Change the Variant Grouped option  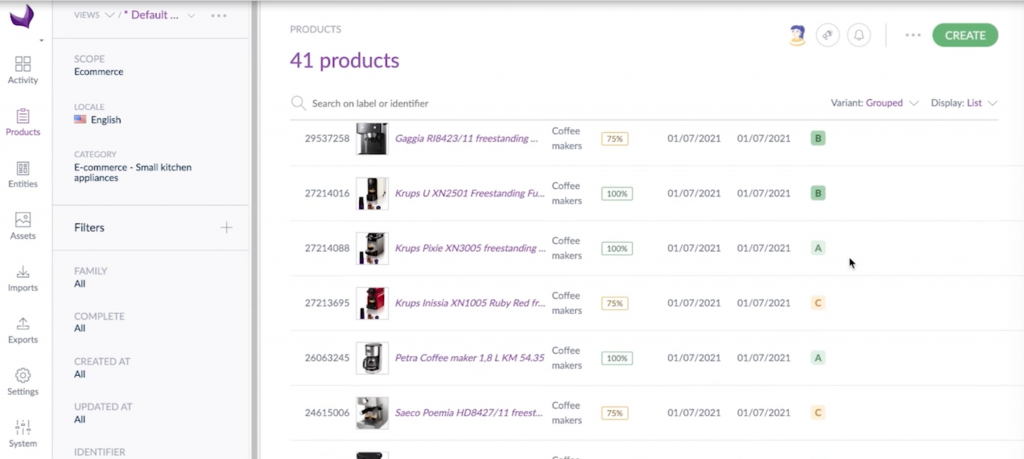tap(874, 103)
